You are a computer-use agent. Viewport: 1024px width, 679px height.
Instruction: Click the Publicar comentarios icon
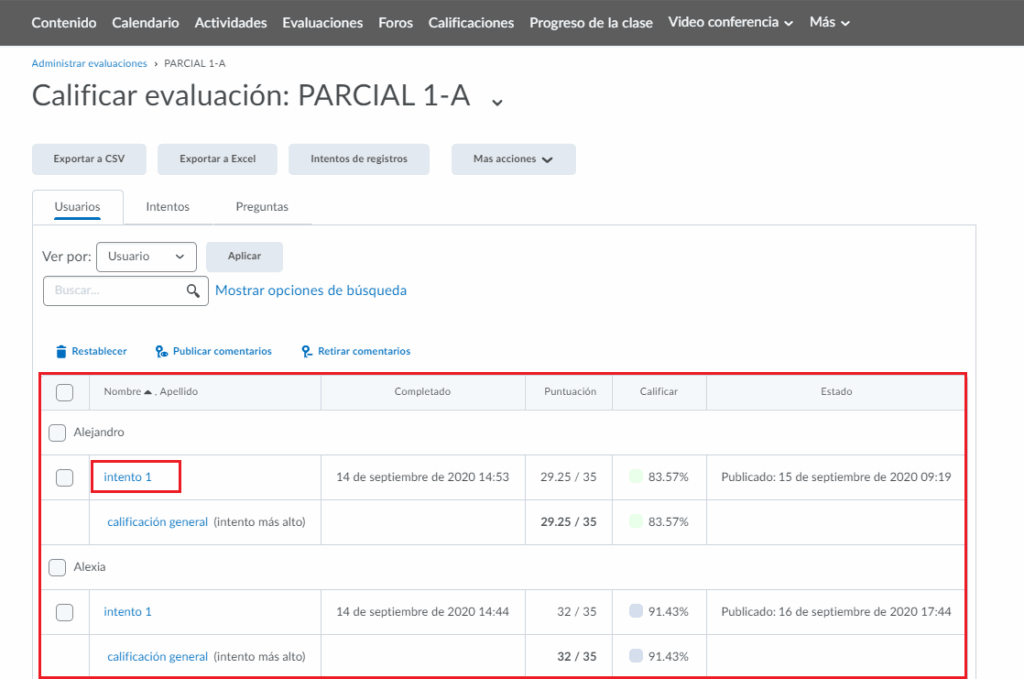point(161,352)
